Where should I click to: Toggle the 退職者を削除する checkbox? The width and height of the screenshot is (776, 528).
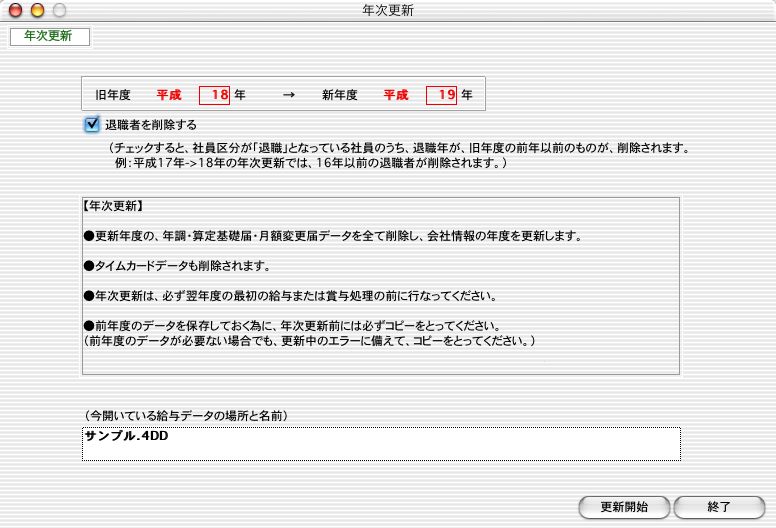[x=92, y=125]
